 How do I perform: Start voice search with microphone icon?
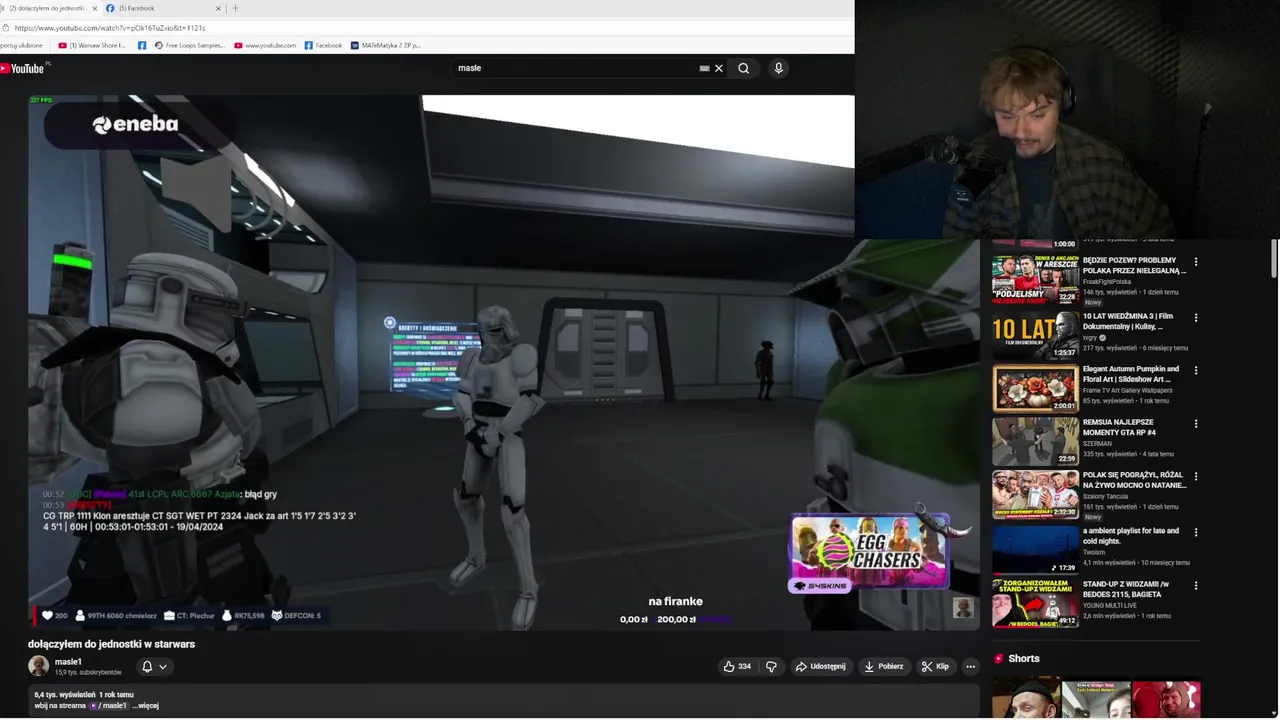click(x=778, y=68)
